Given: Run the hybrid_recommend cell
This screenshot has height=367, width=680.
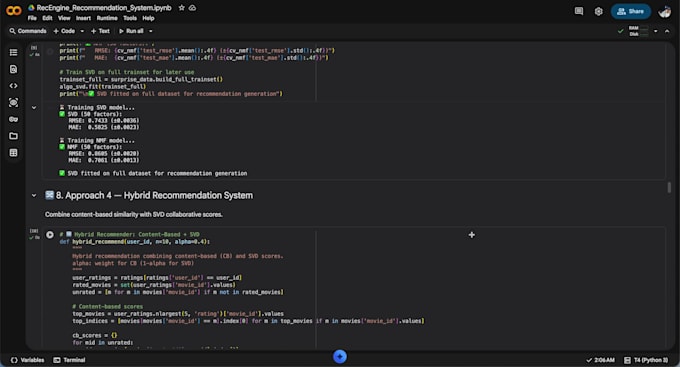Looking at the screenshot, I should 50,235.
